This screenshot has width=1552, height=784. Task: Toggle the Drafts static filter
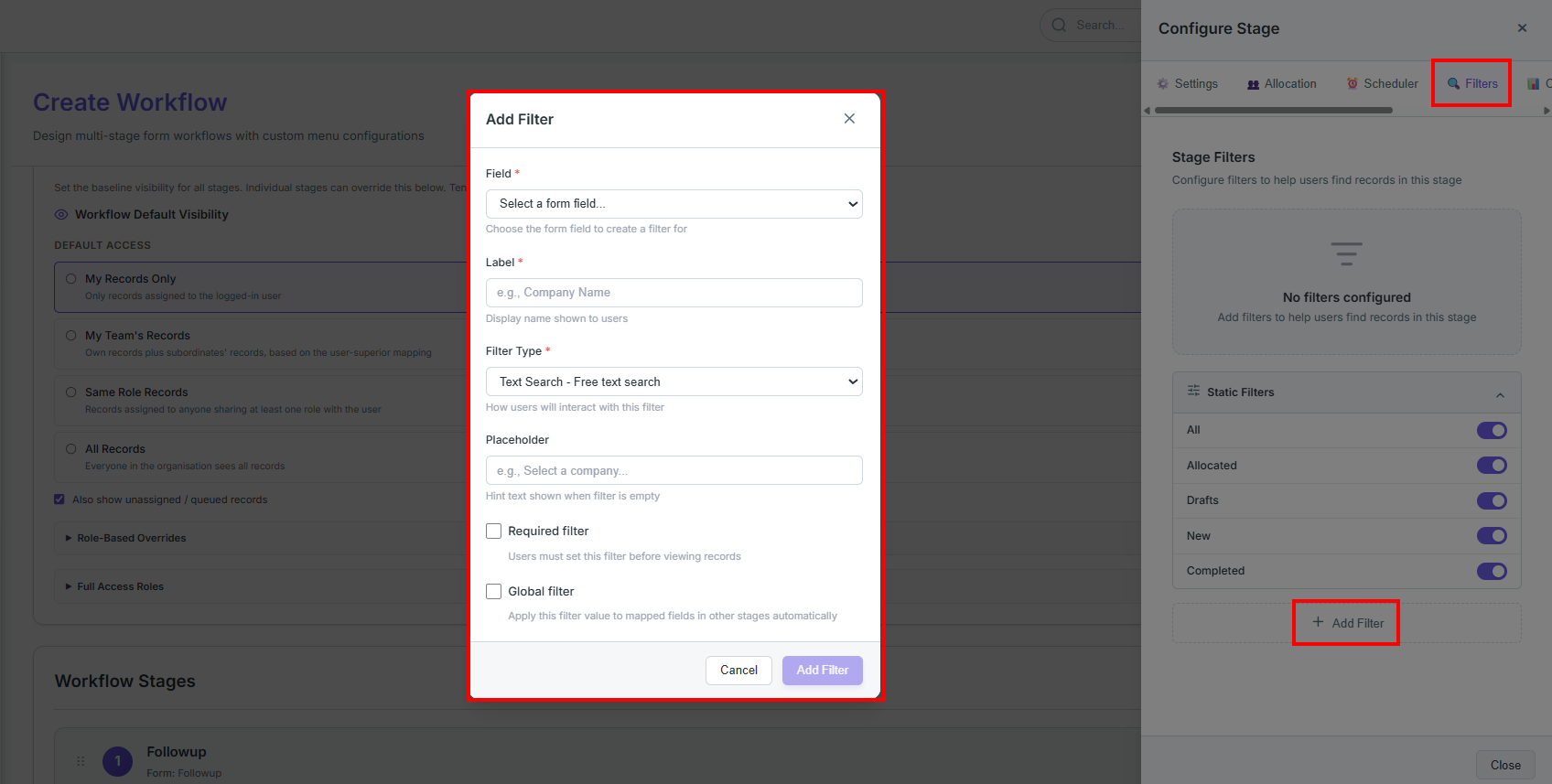(1492, 500)
